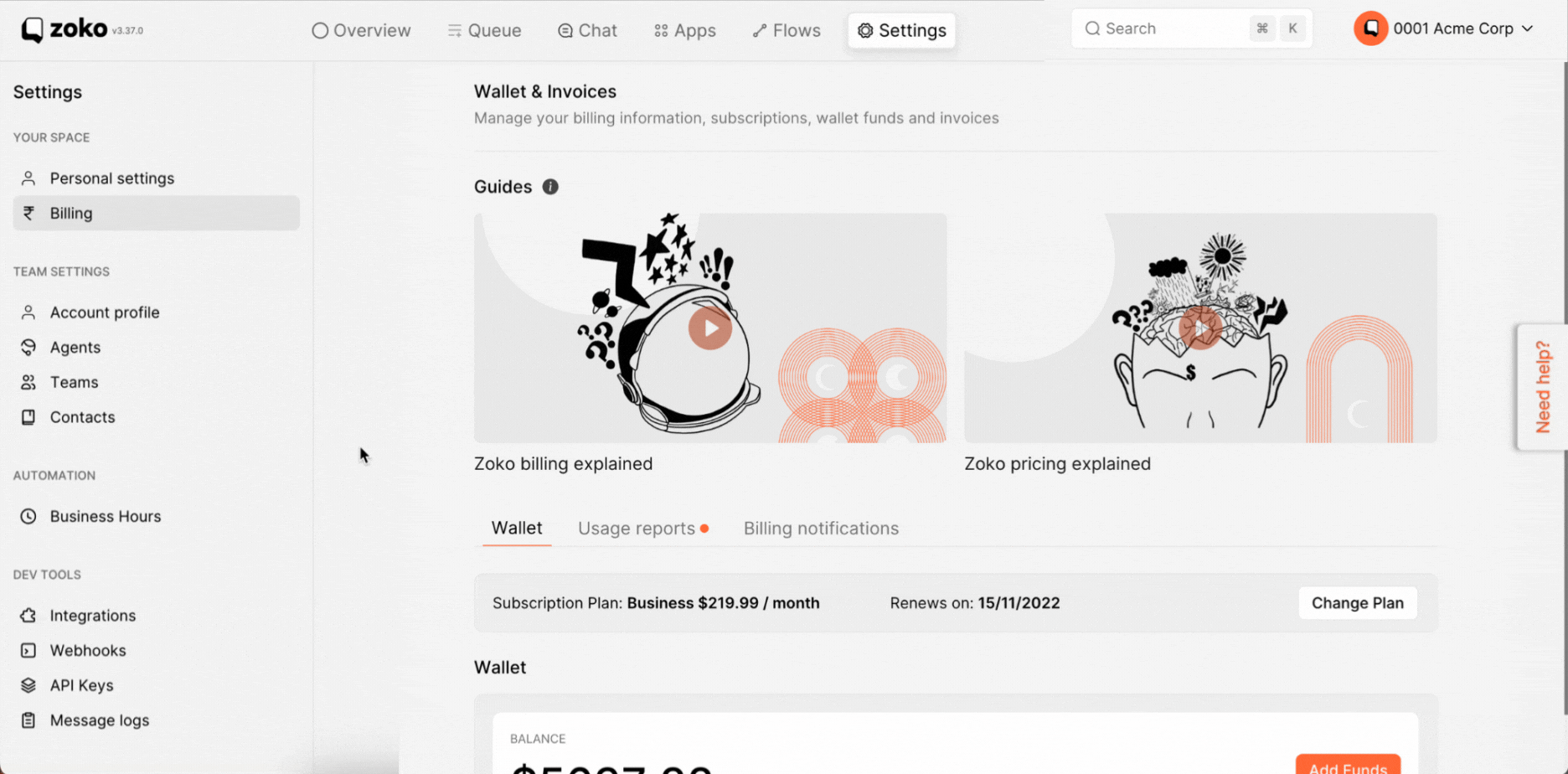Click the Flows icon in top nav
This screenshot has width=1568, height=774.
click(760, 31)
